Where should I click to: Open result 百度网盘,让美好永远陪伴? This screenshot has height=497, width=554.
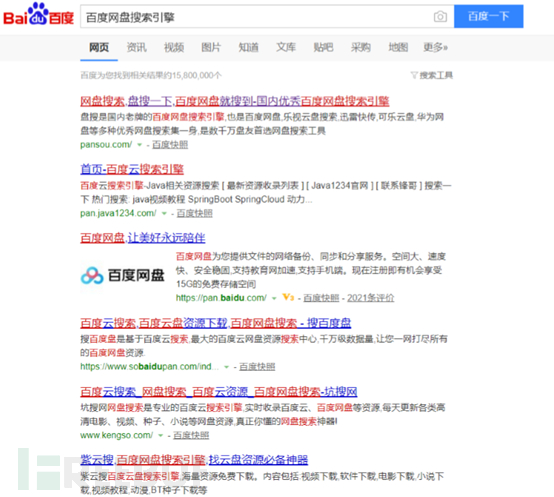coord(142,238)
